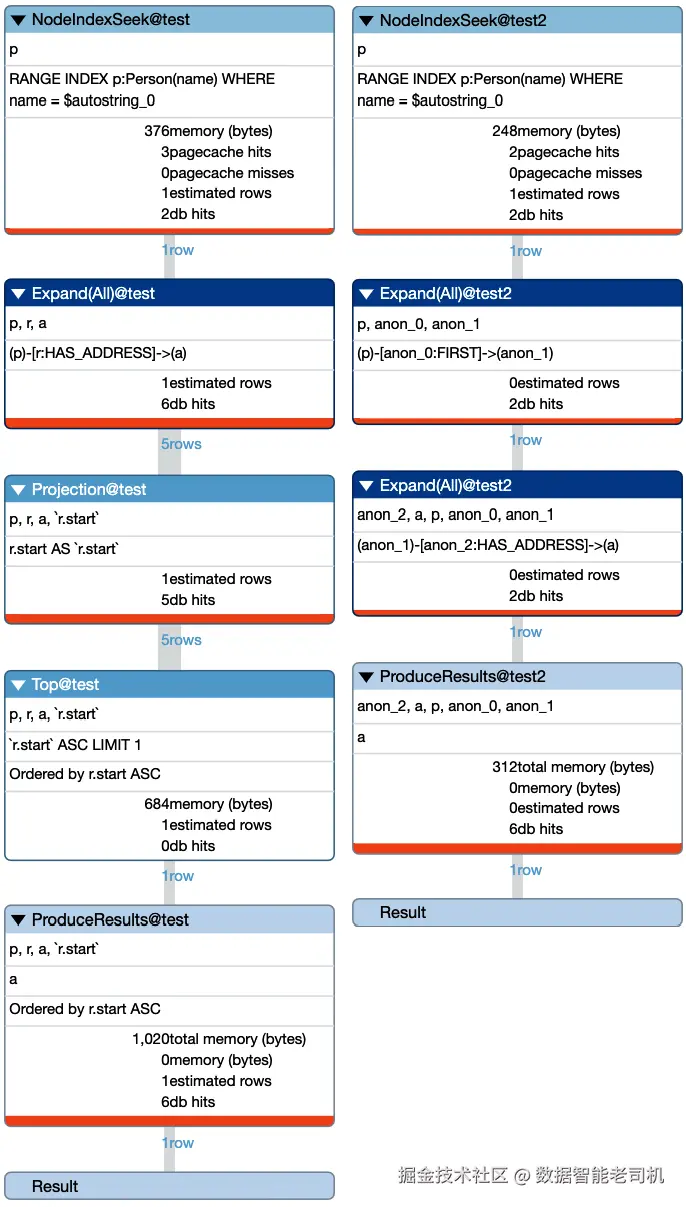
Task: Collapse the first Expand(All)@test2 node triangle
Action: pyautogui.click(x=366, y=294)
